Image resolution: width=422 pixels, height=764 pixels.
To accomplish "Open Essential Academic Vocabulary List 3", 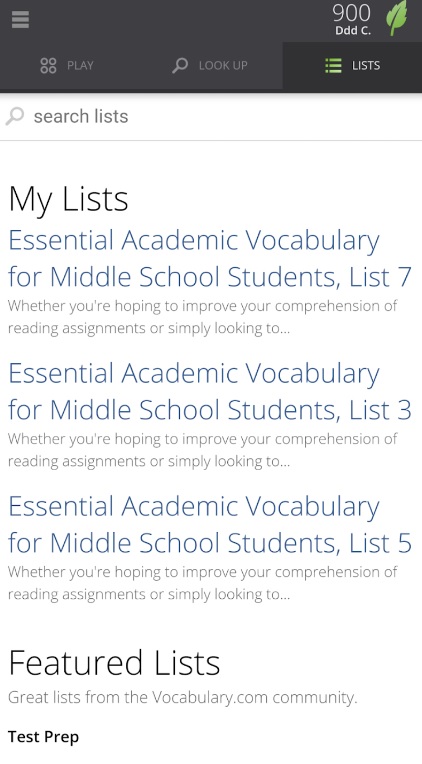I will (x=210, y=391).
